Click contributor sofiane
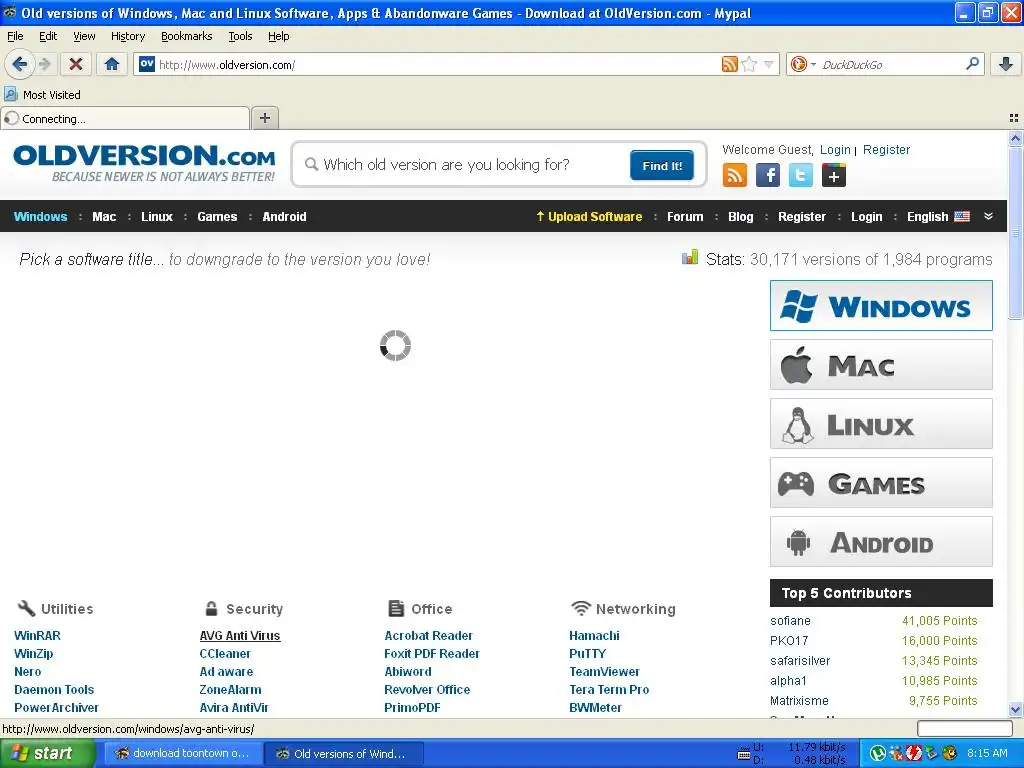The height and width of the screenshot is (768, 1024). point(790,620)
